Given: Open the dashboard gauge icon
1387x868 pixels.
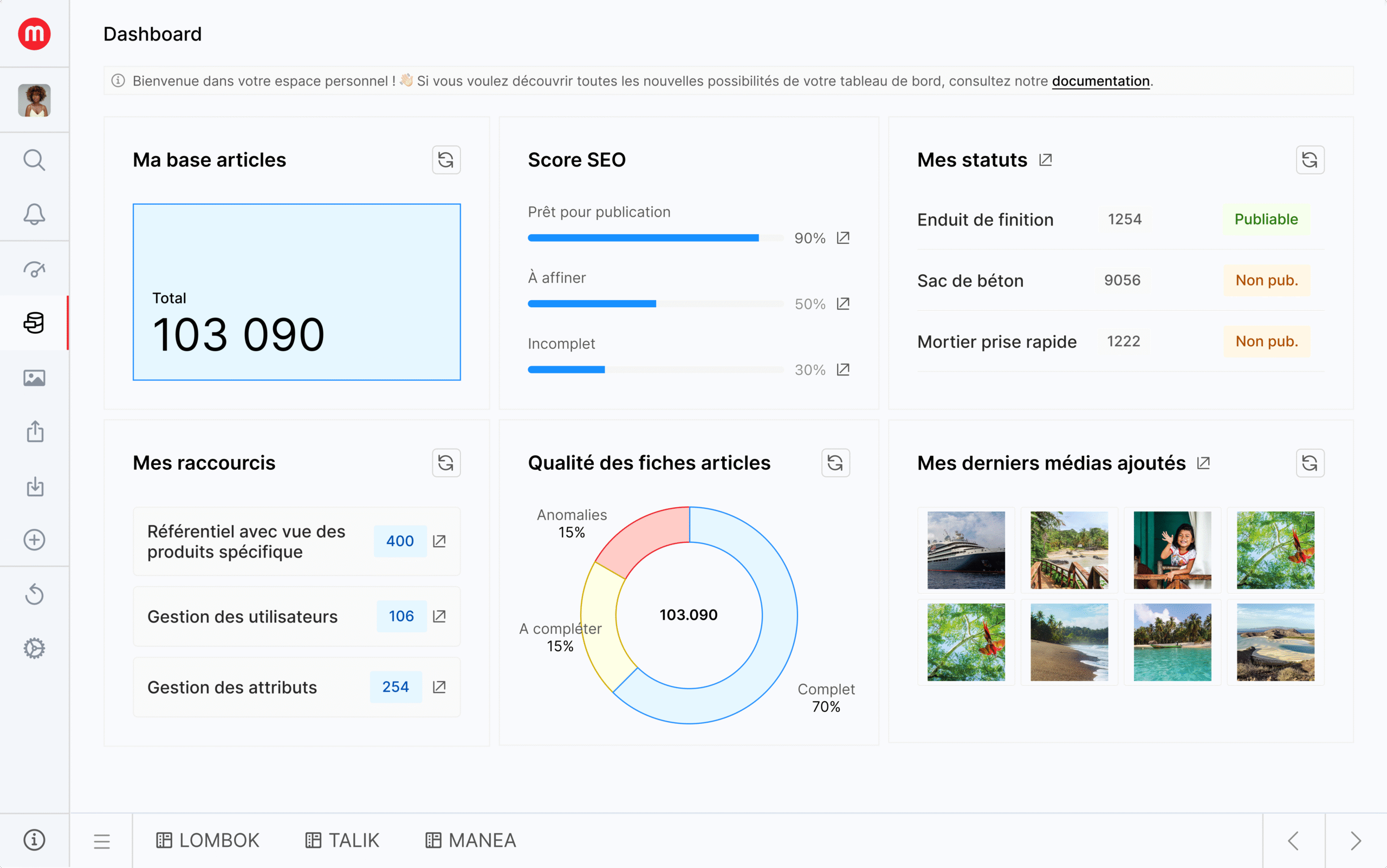Looking at the screenshot, I should 34,269.
